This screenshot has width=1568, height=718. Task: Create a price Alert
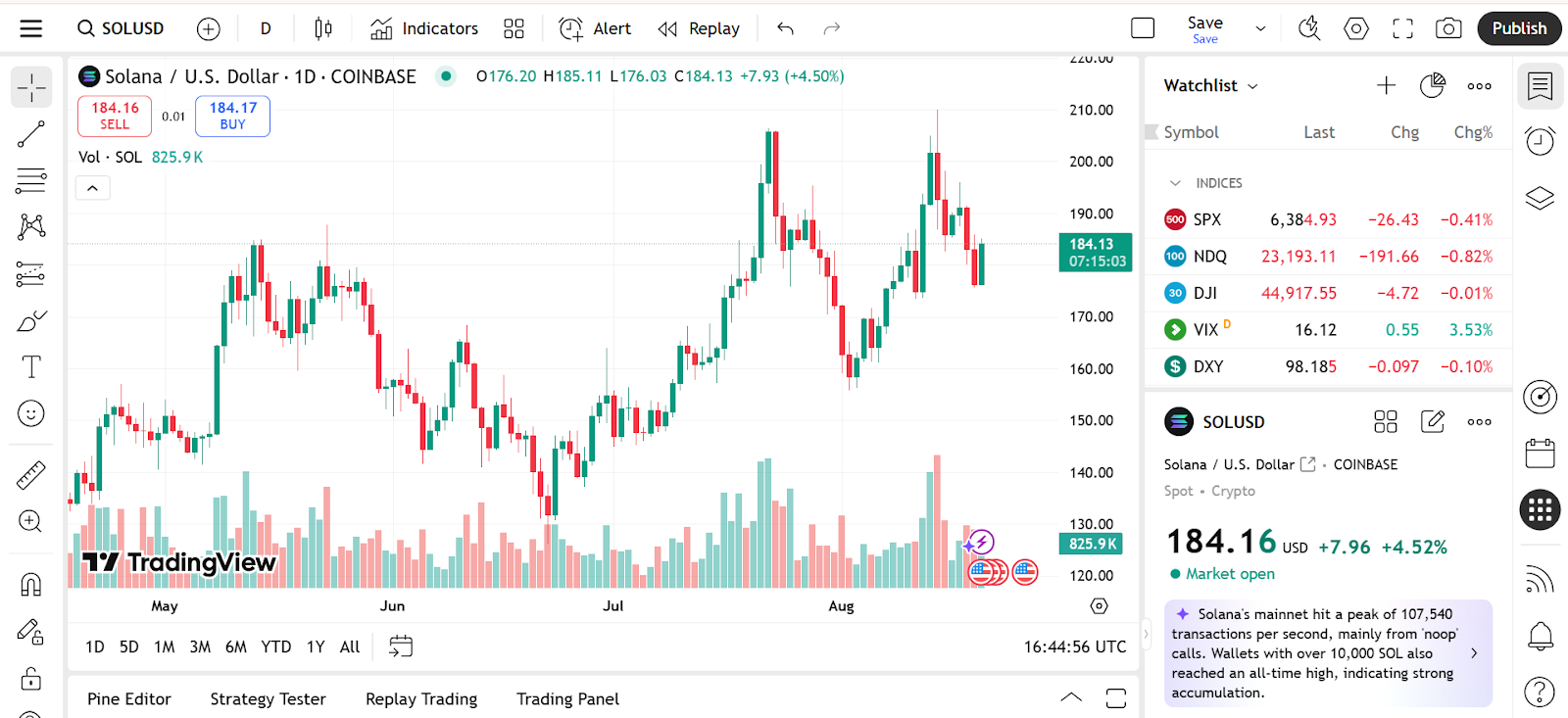click(595, 28)
